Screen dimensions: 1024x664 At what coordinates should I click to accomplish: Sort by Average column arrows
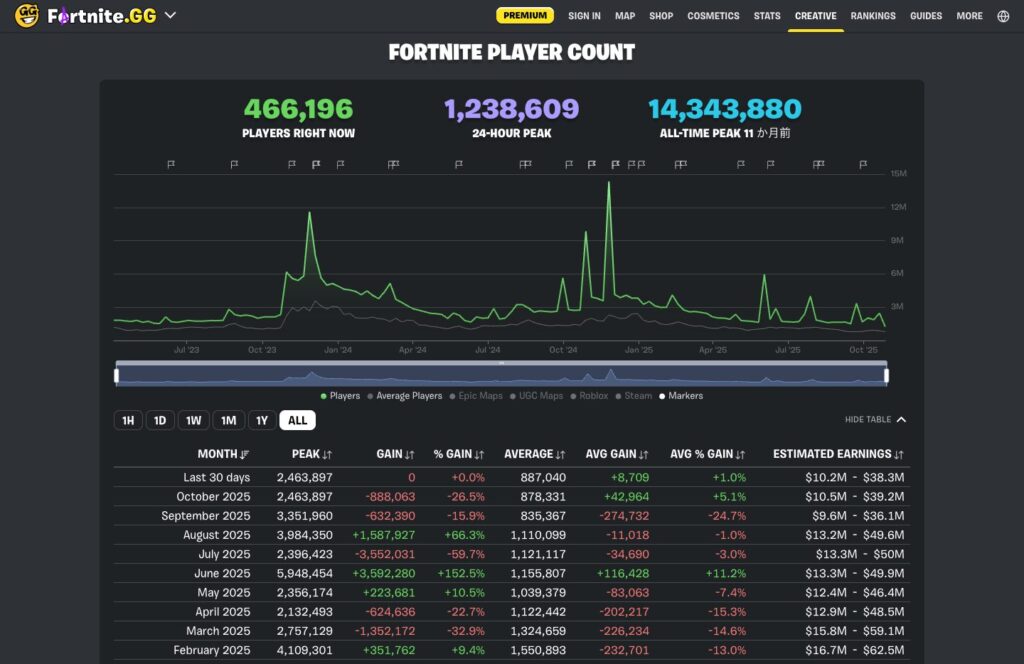point(560,455)
